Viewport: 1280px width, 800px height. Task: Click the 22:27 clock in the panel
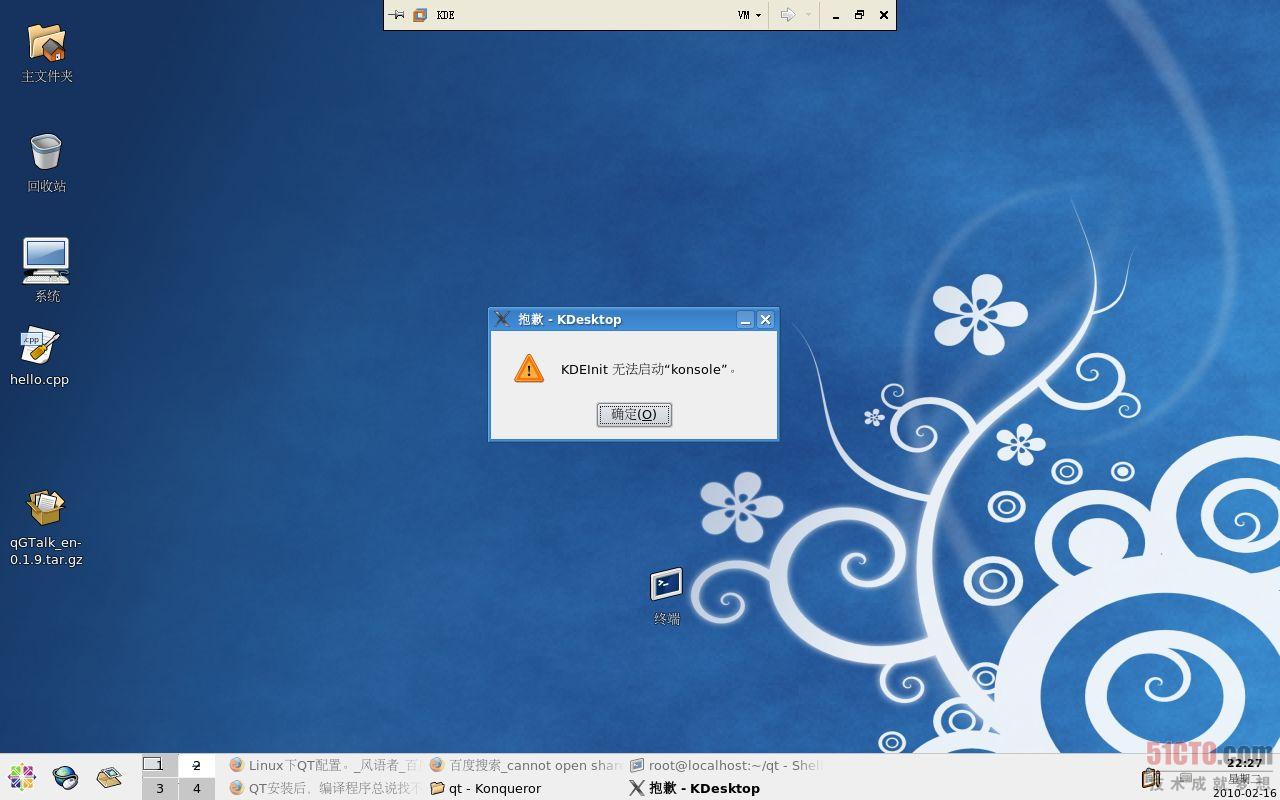(1244, 763)
